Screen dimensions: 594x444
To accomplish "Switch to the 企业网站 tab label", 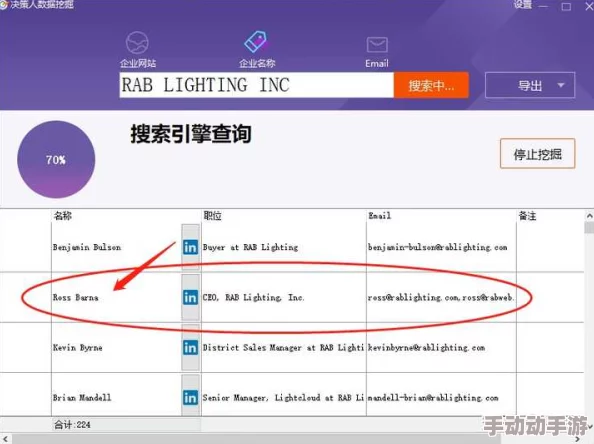I will tap(138, 63).
